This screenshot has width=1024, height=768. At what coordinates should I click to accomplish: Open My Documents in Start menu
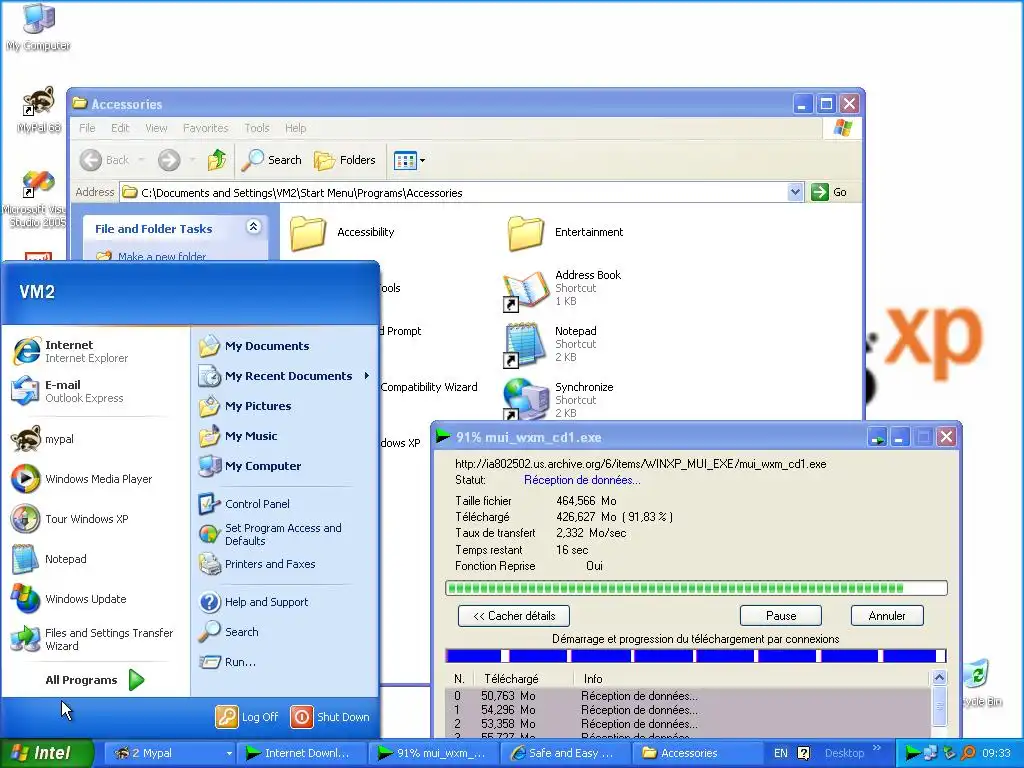255,346
